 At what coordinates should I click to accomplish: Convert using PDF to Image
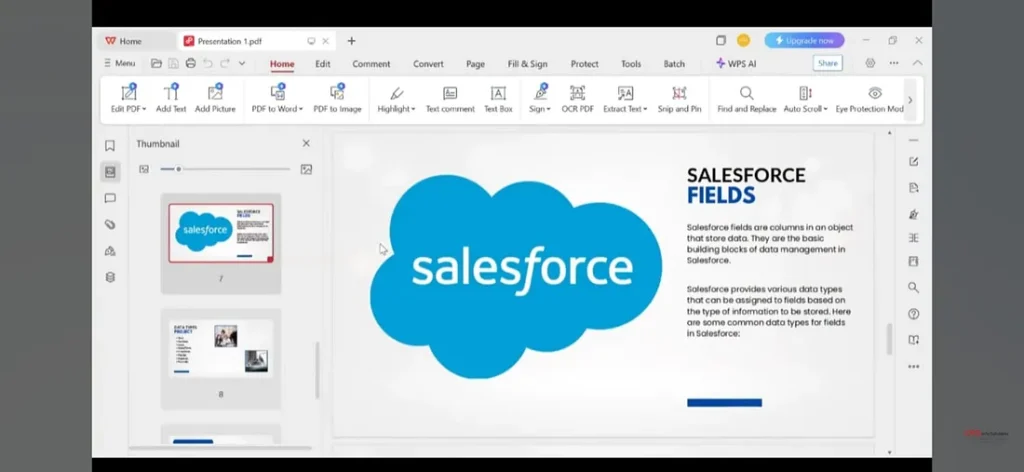337,98
